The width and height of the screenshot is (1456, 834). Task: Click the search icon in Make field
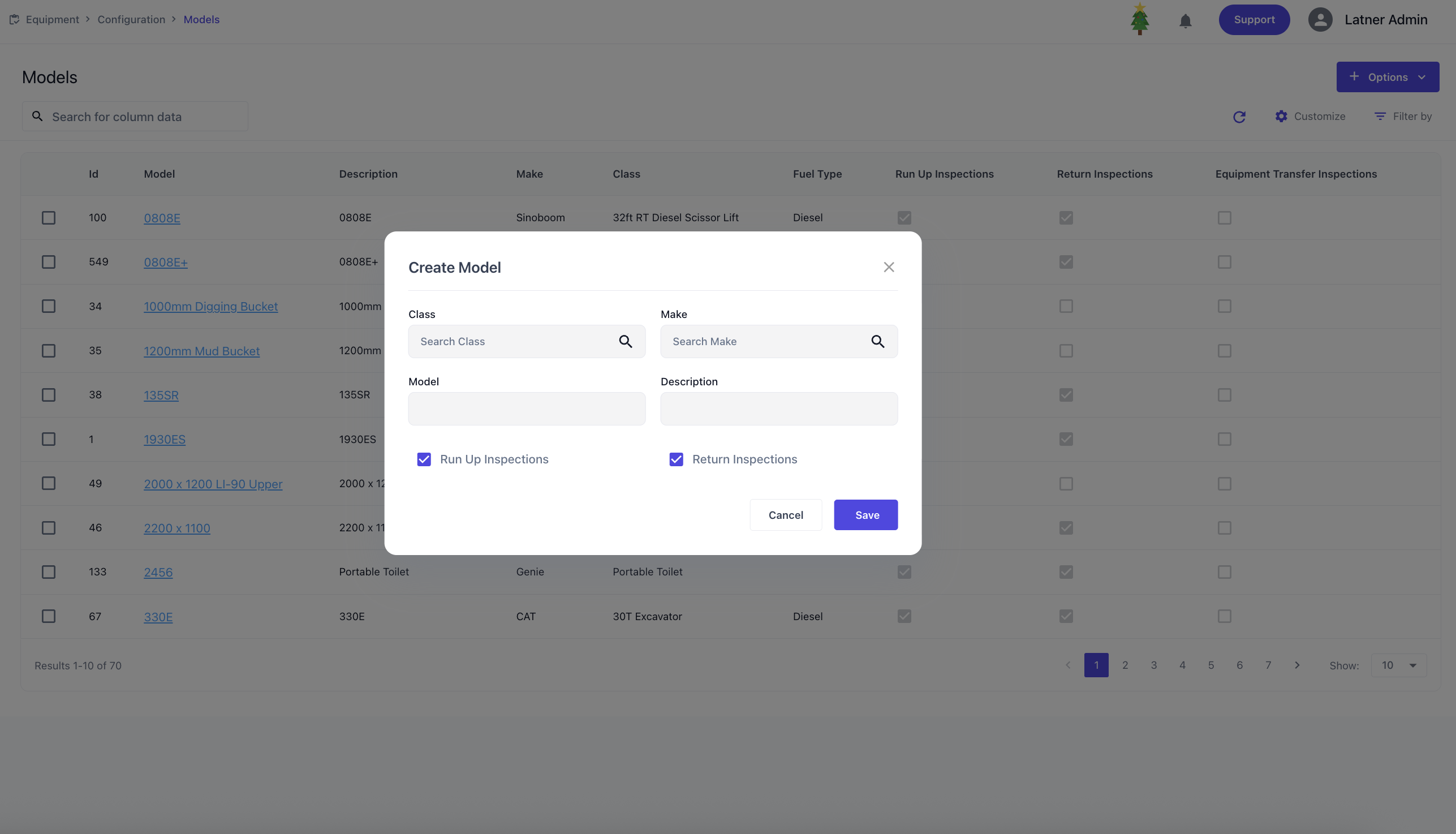point(877,341)
